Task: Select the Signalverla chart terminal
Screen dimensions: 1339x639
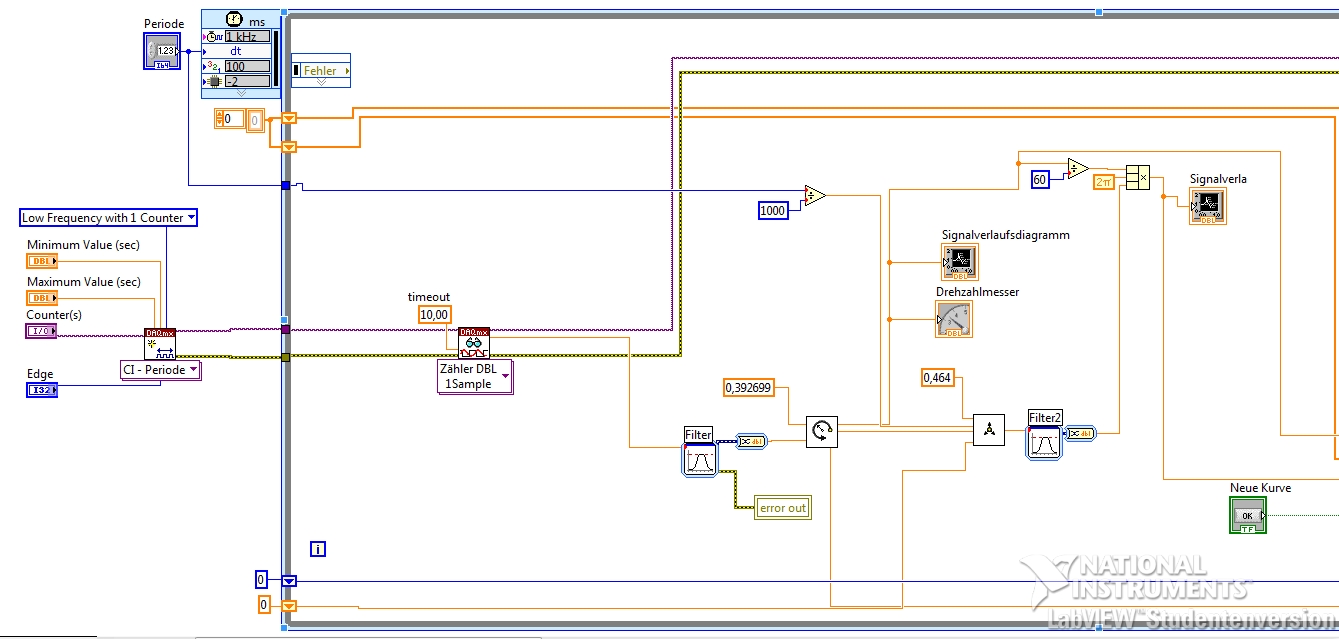Action: [1208, 206]
